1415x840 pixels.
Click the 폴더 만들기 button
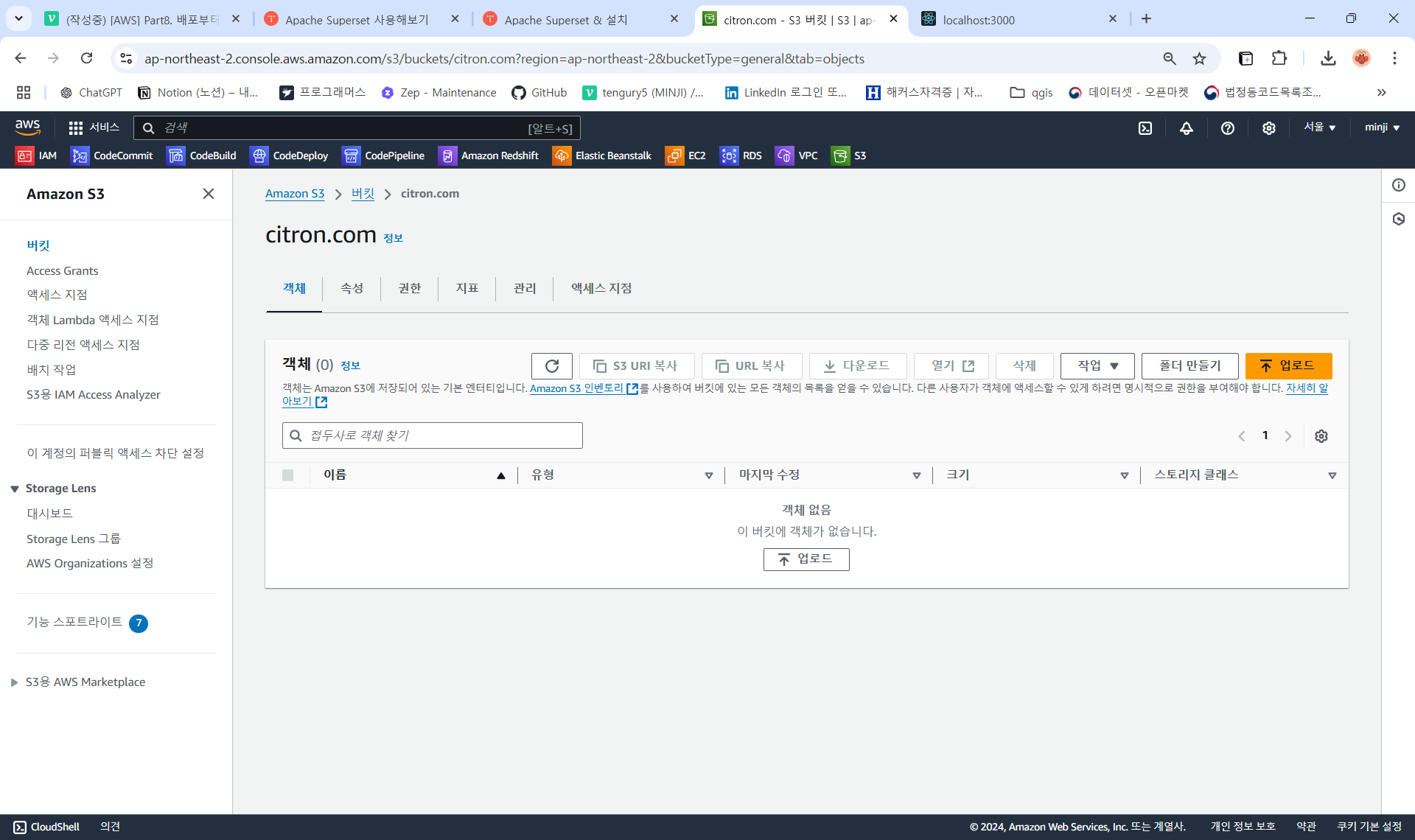(1189, 366)
